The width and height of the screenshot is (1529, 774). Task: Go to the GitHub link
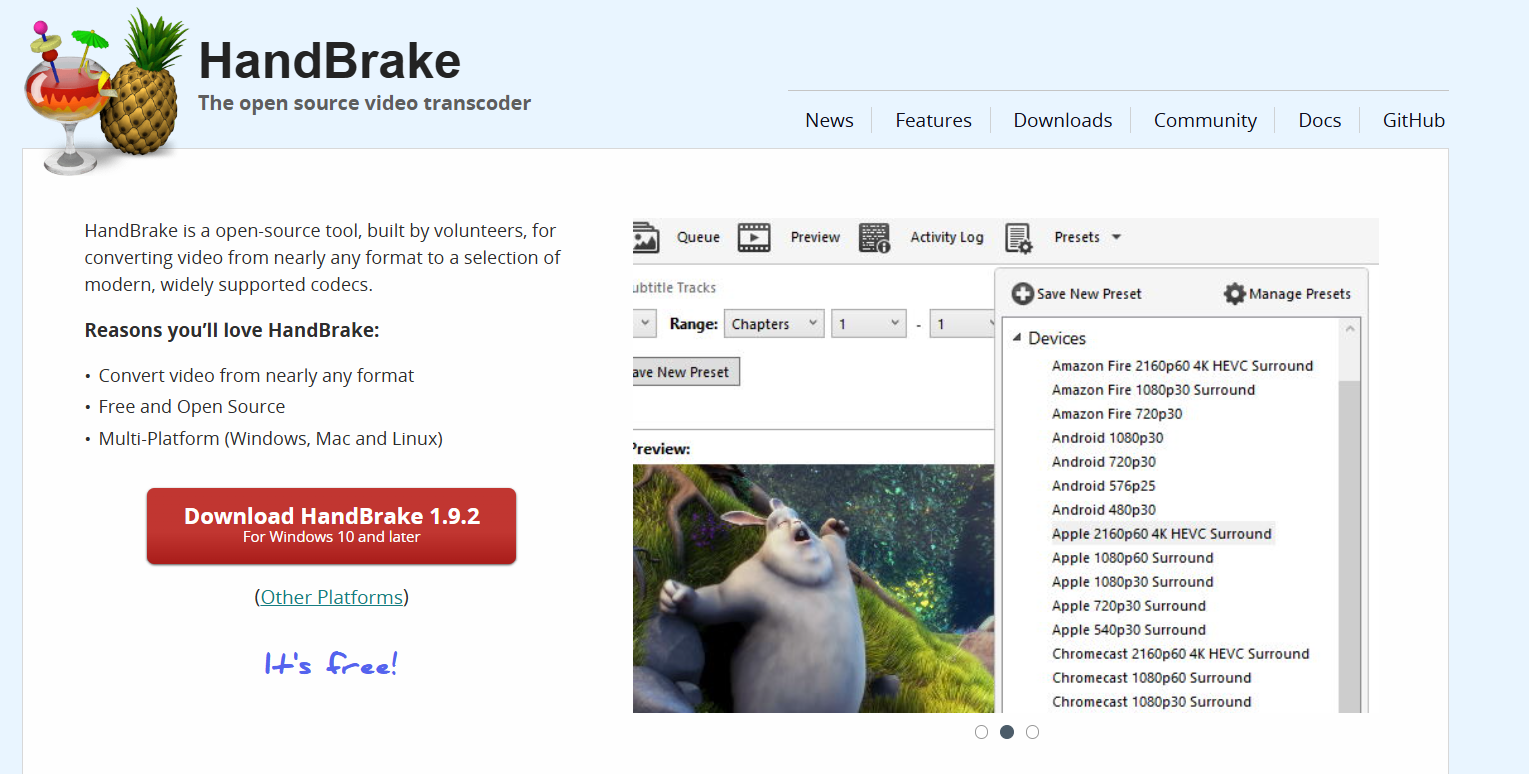tap(1414, 120)
